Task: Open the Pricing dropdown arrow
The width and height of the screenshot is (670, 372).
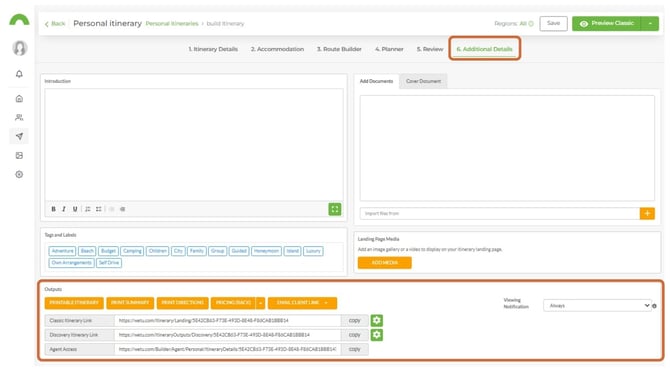Action: click(x=261, y=303)
